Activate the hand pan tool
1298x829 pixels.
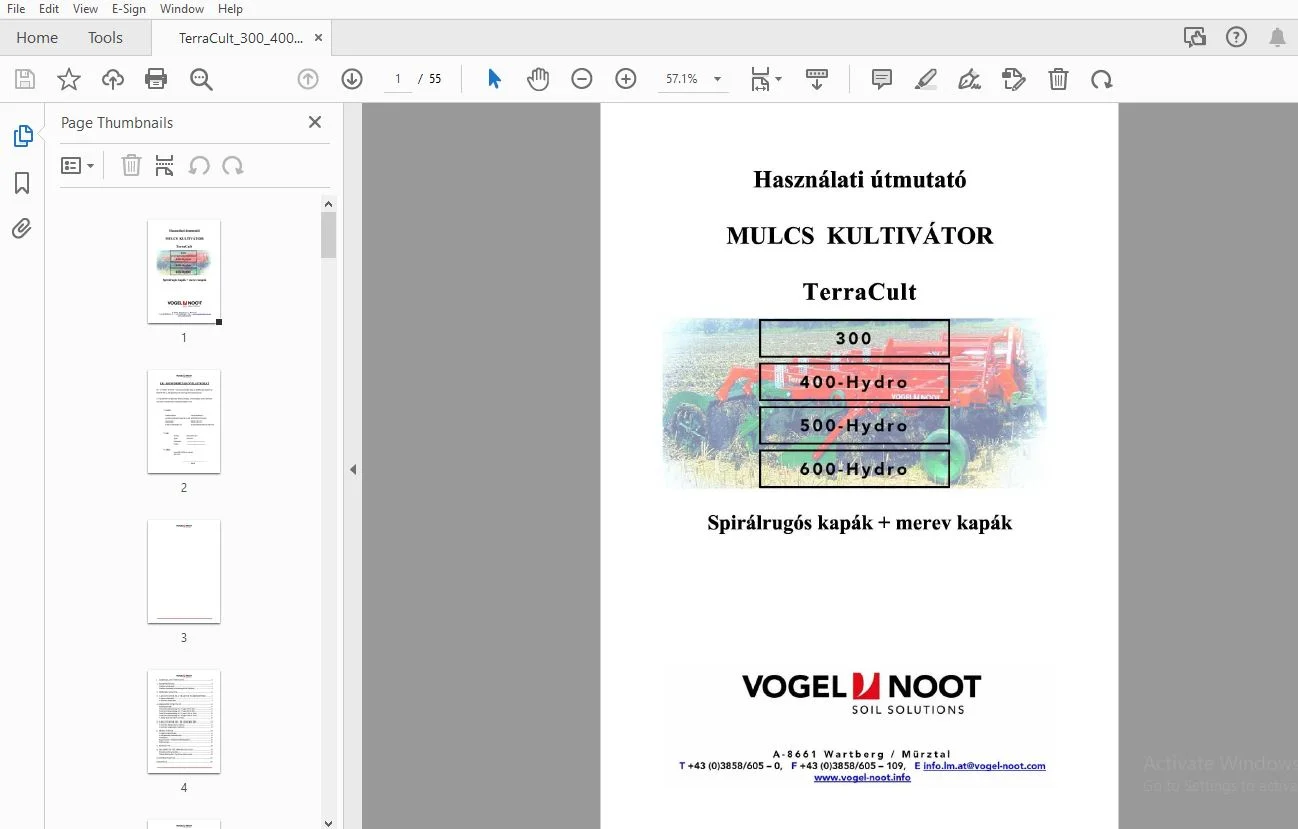pos(538,79)
